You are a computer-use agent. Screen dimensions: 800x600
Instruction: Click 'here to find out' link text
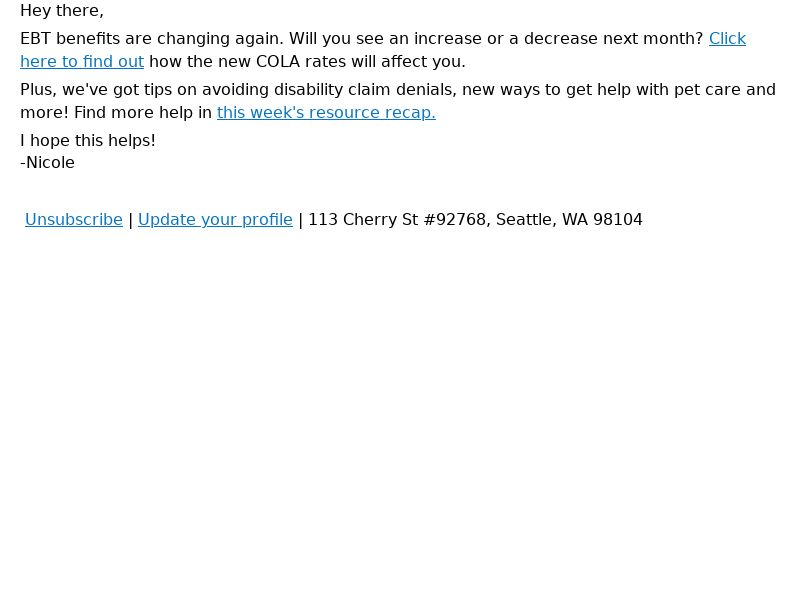pyautogui.click(x=82, y=62)
